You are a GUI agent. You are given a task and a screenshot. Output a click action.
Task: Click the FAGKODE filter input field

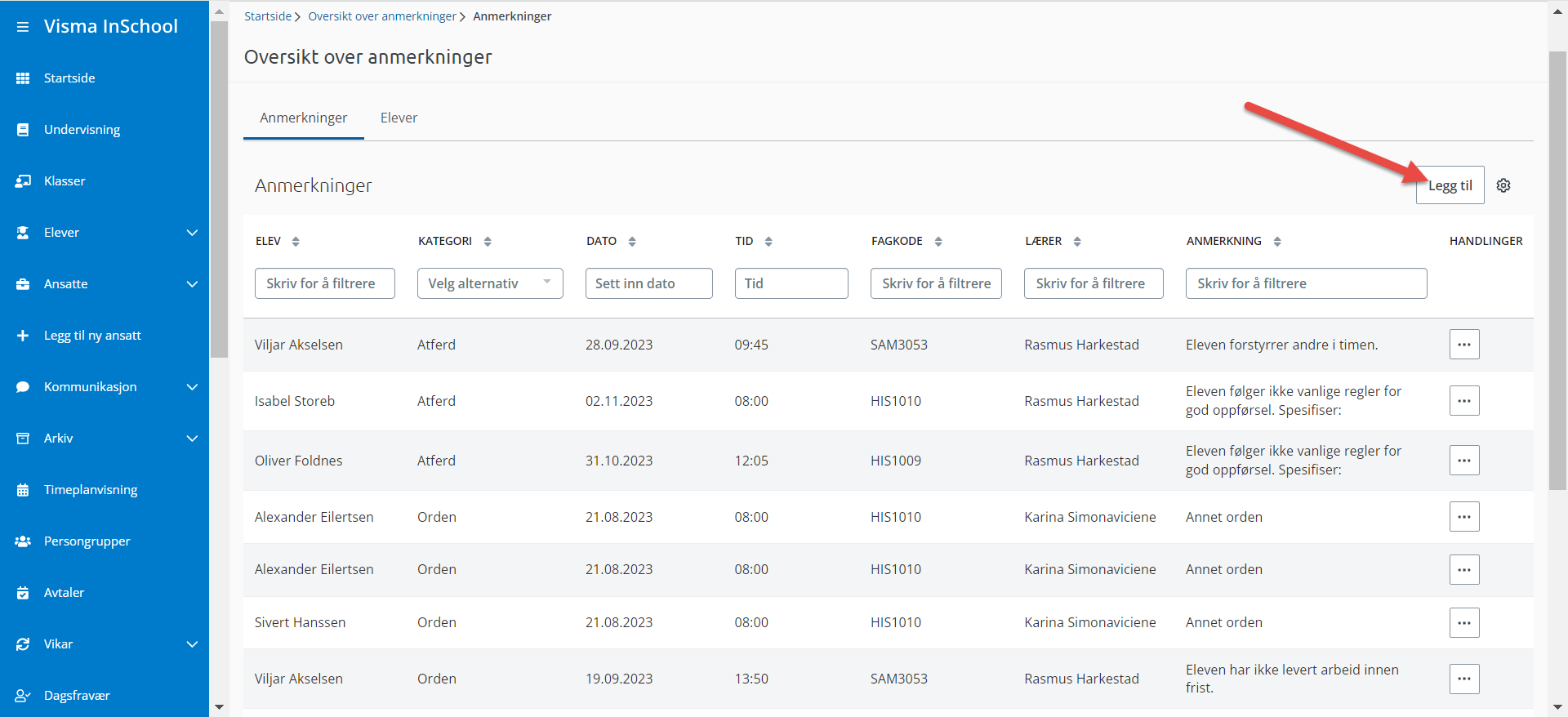[936, 283]
